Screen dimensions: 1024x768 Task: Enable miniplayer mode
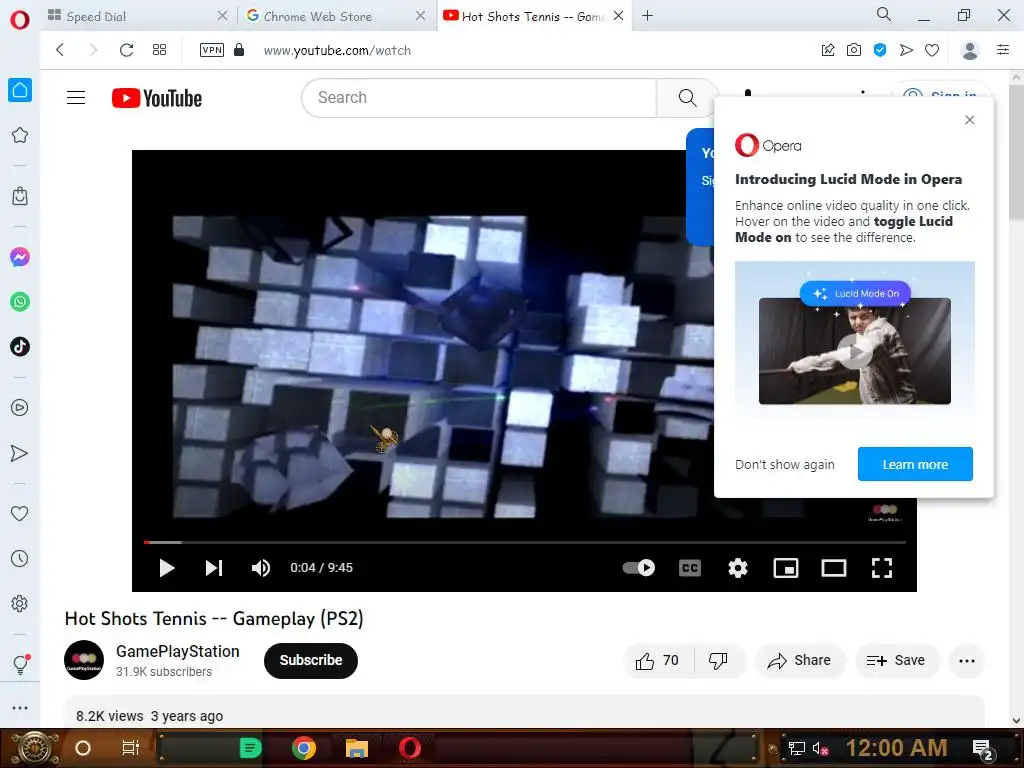tap(786, 568)
